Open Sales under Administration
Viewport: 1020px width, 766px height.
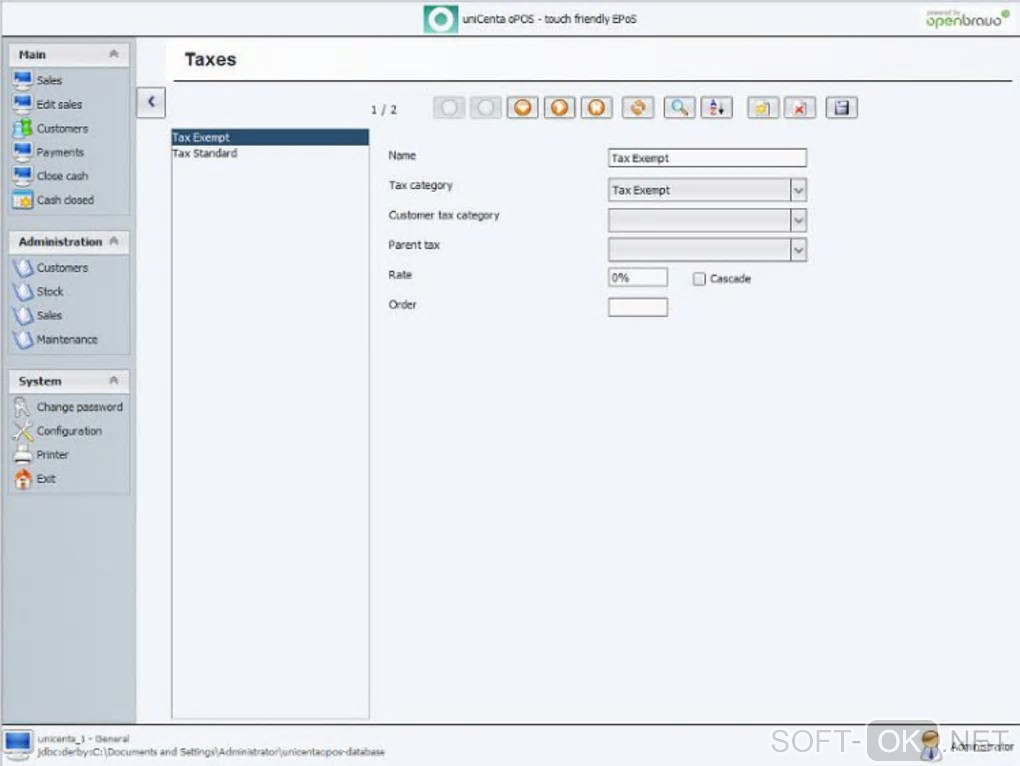tap(38, 315)
